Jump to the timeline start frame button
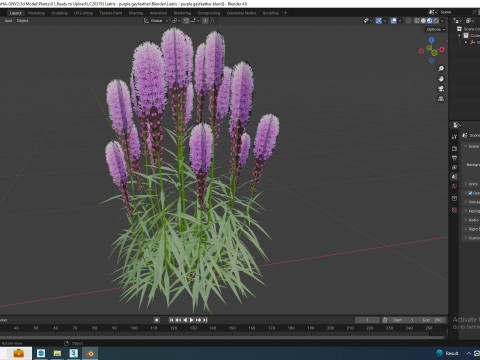This screenshot has width=480, height=360. pos(171,320)
